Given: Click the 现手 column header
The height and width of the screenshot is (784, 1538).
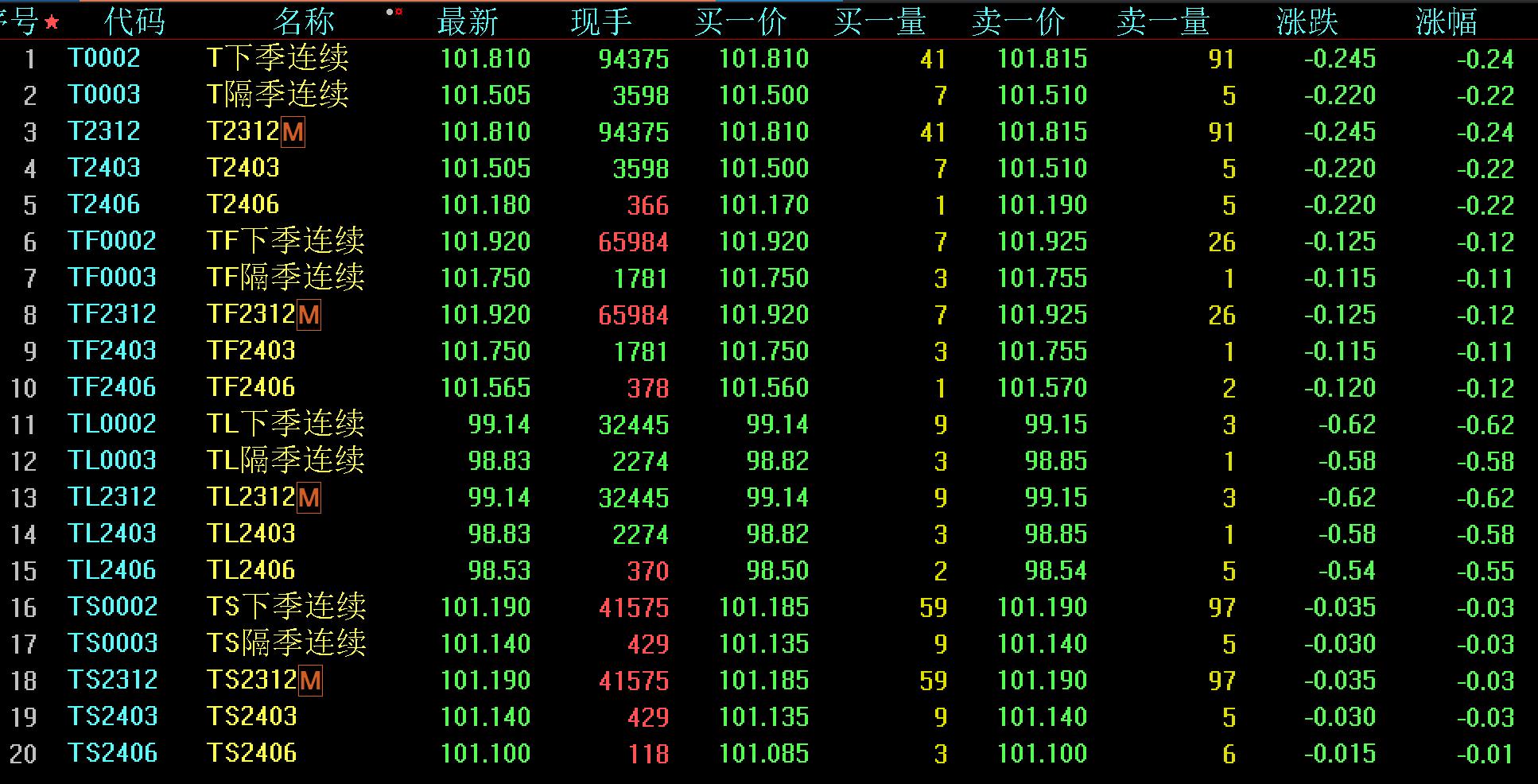Looking at the screenshot, I should pyautogui.click(x=600, y=22).
